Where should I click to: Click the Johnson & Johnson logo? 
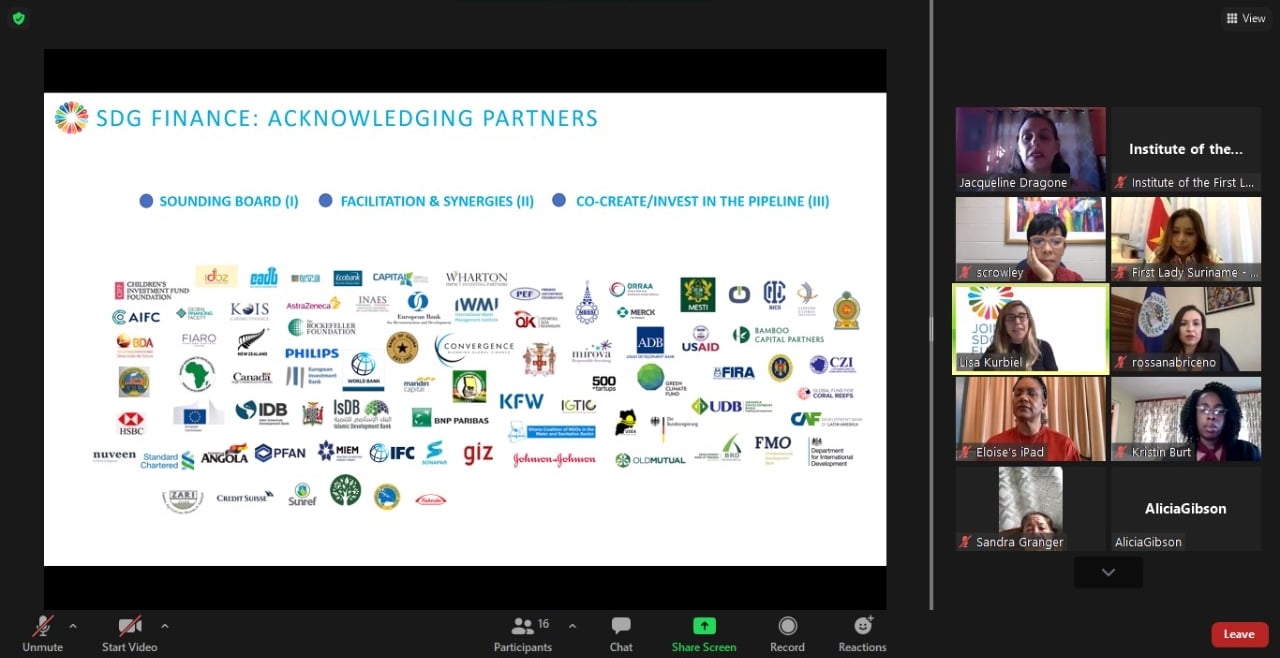(554, 460)
